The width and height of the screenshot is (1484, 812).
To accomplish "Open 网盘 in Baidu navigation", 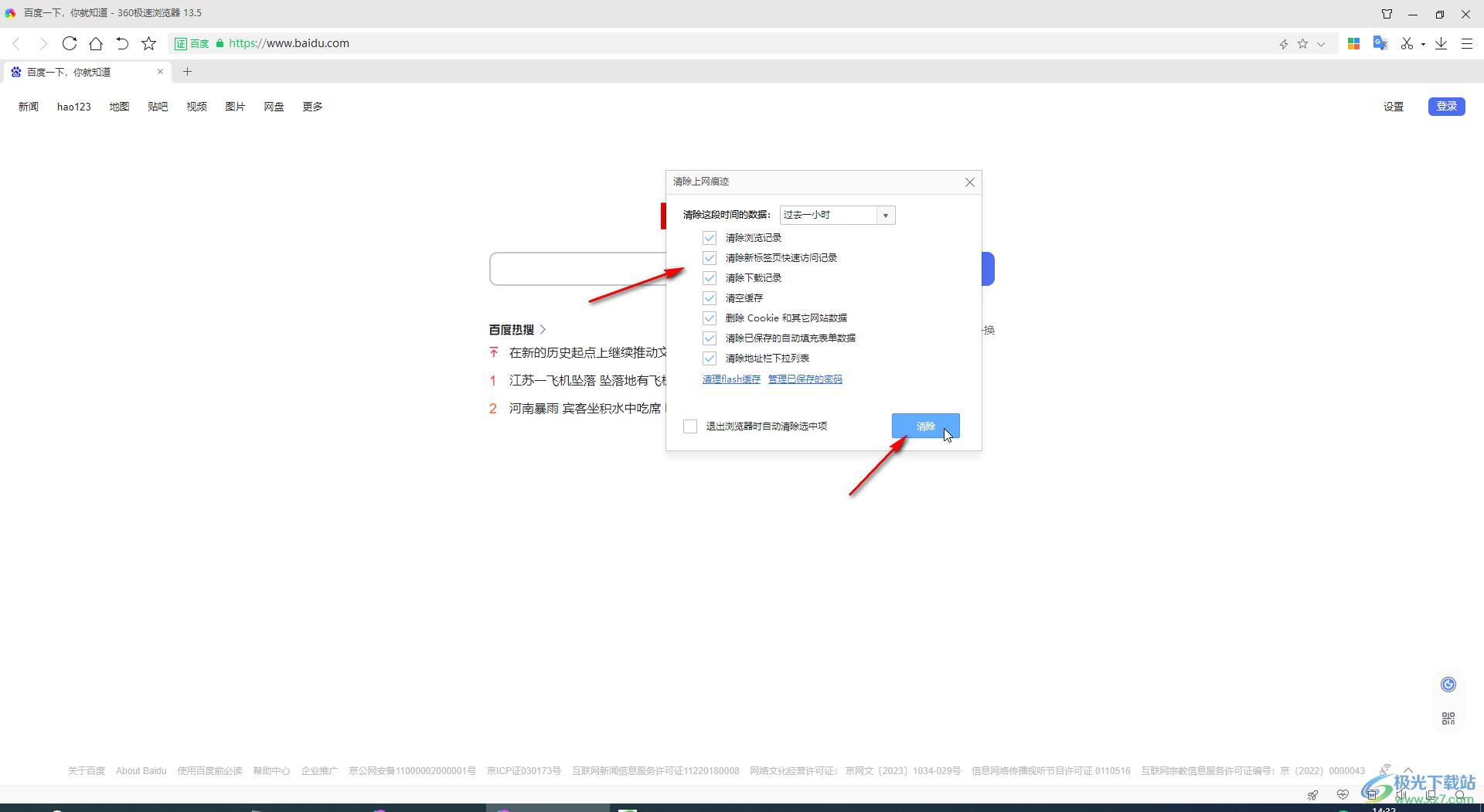I will pos(274,107).
